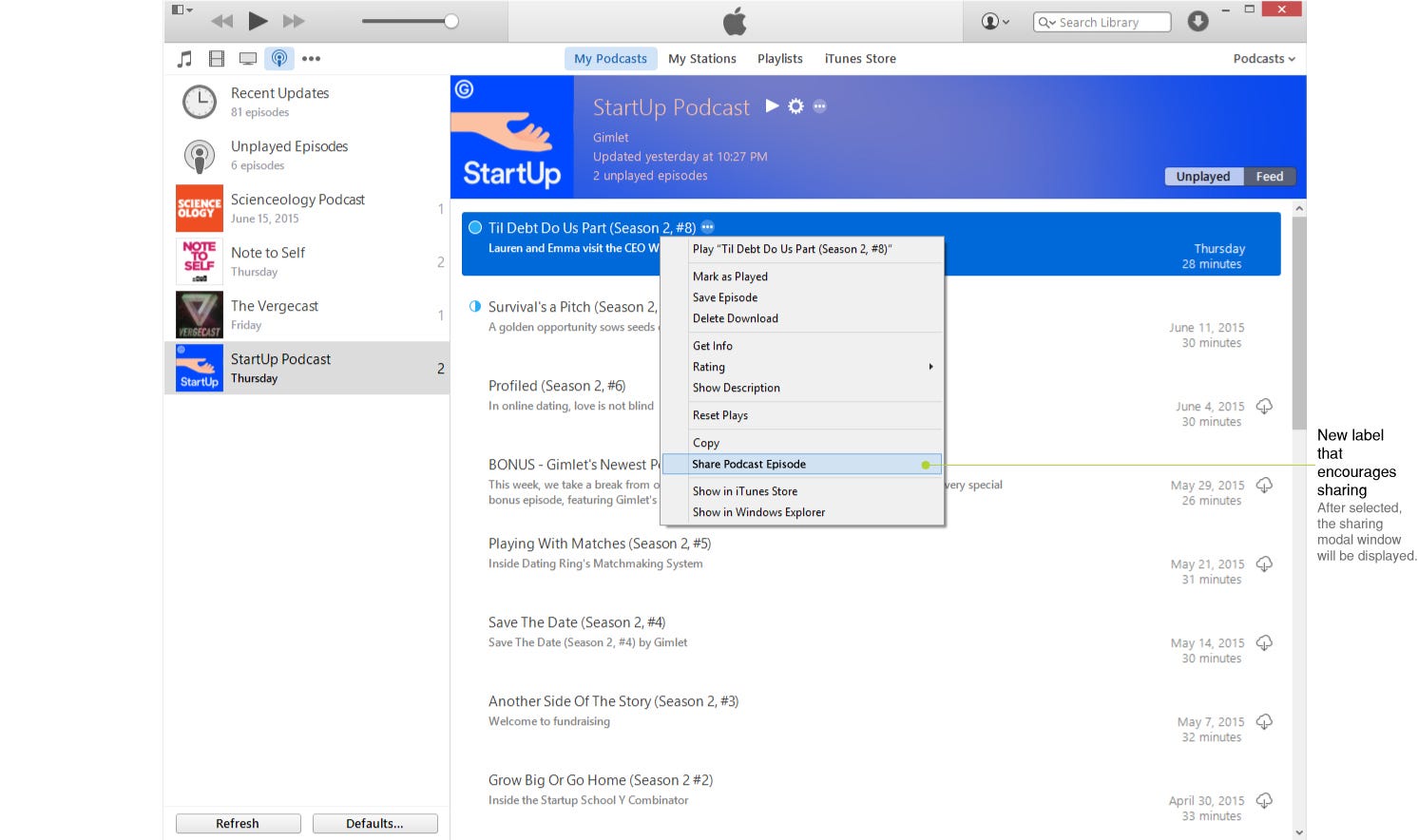This screenshot has width=1418, height=840.
Task: Open the TV Shows library icon
Action: pos(248,59)
